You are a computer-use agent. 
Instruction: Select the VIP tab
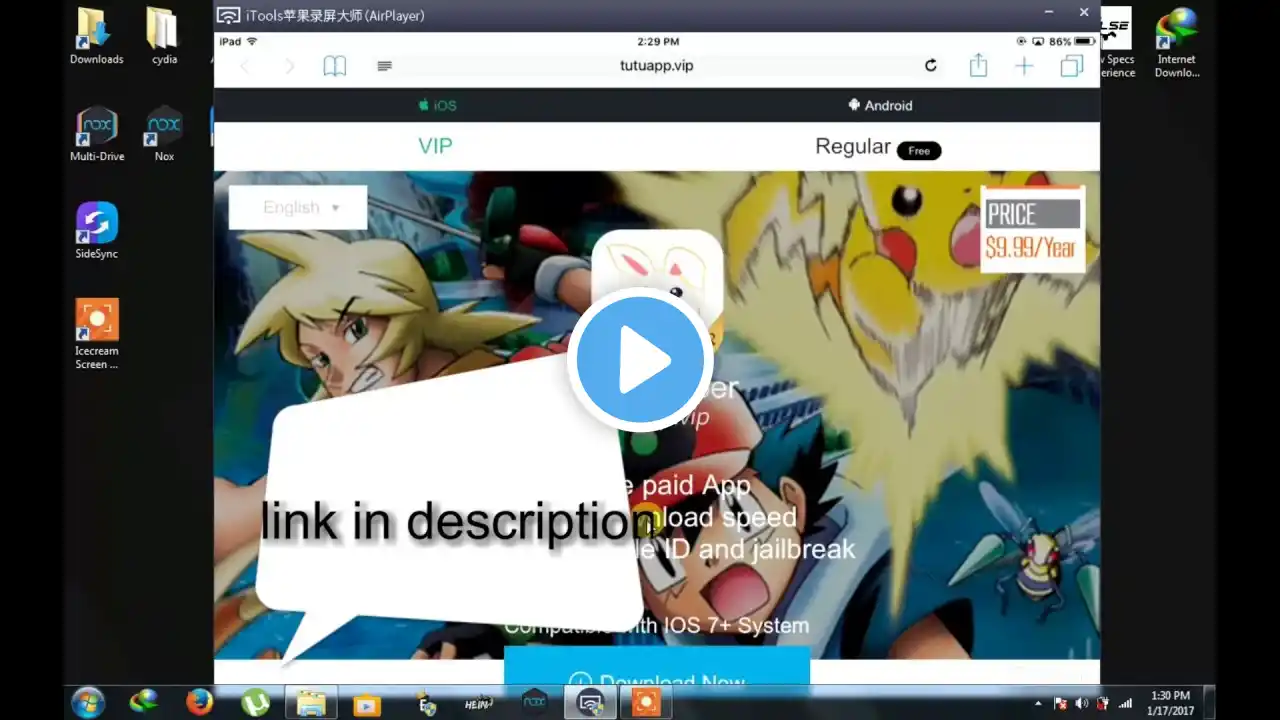(435, 146)
